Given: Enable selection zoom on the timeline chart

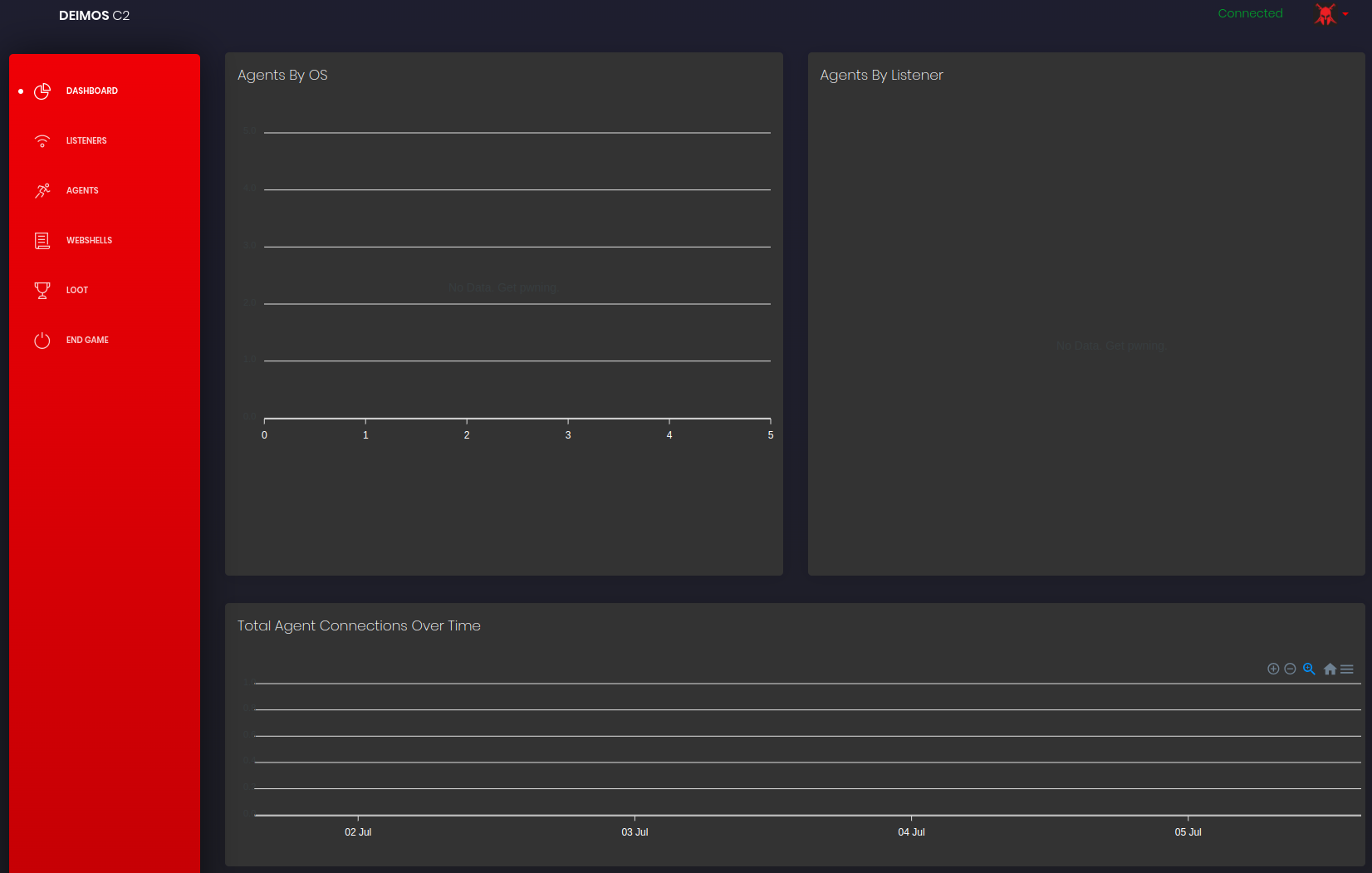Looking at the screenshot, I should click(x=1310, y=669).
